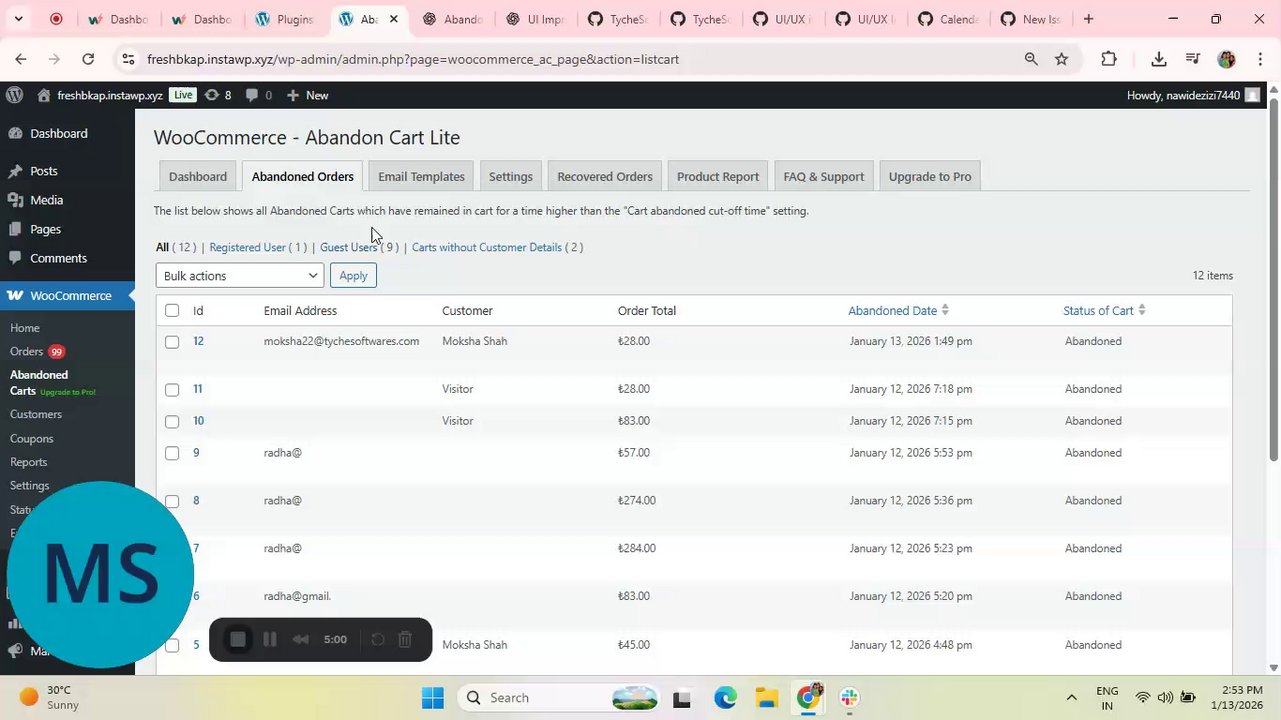This screenshot has width=1281, height=720.
Task: Open Reports in WooCommerce submenu
Action: 29,462
